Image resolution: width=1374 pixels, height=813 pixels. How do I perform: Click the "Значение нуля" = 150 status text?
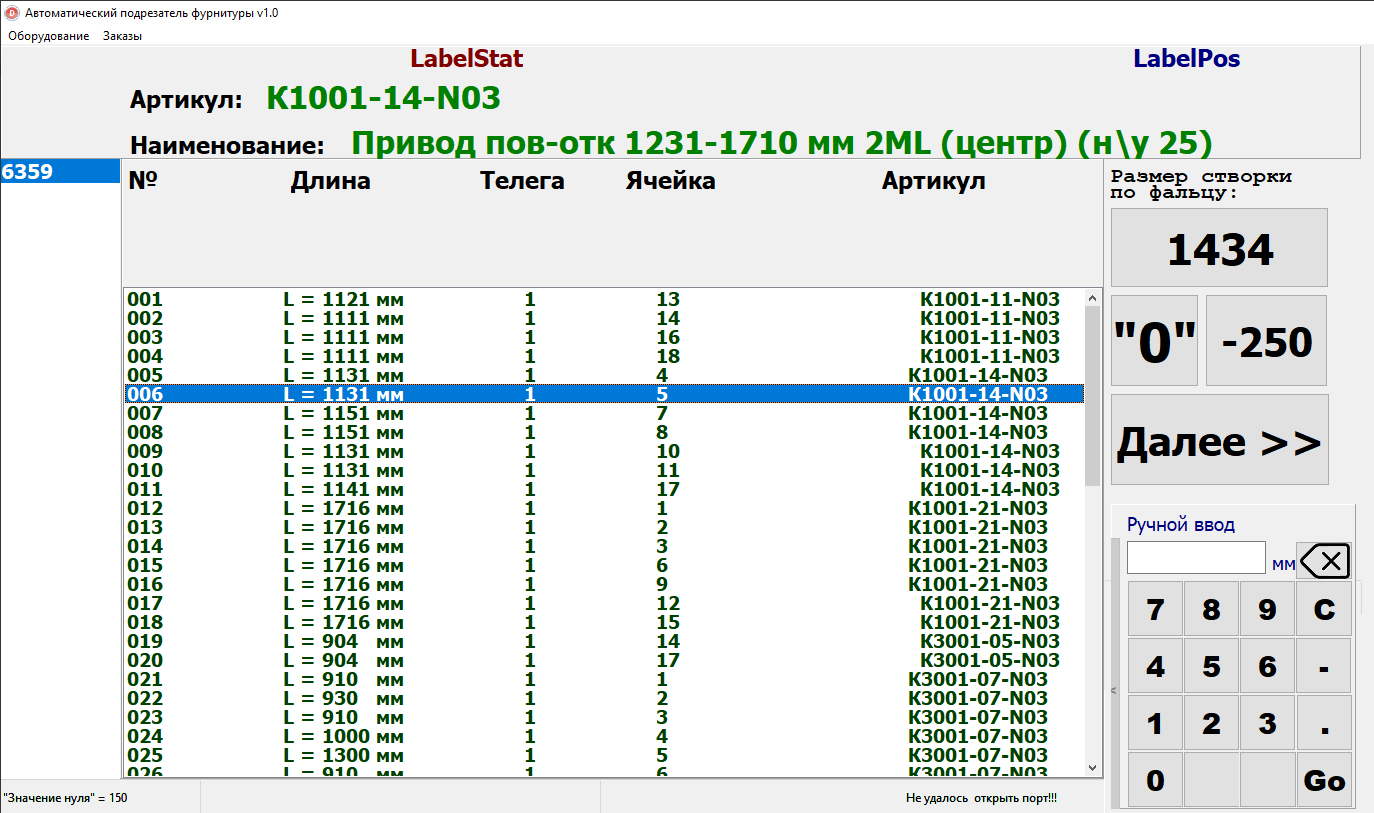click(65, 798)
